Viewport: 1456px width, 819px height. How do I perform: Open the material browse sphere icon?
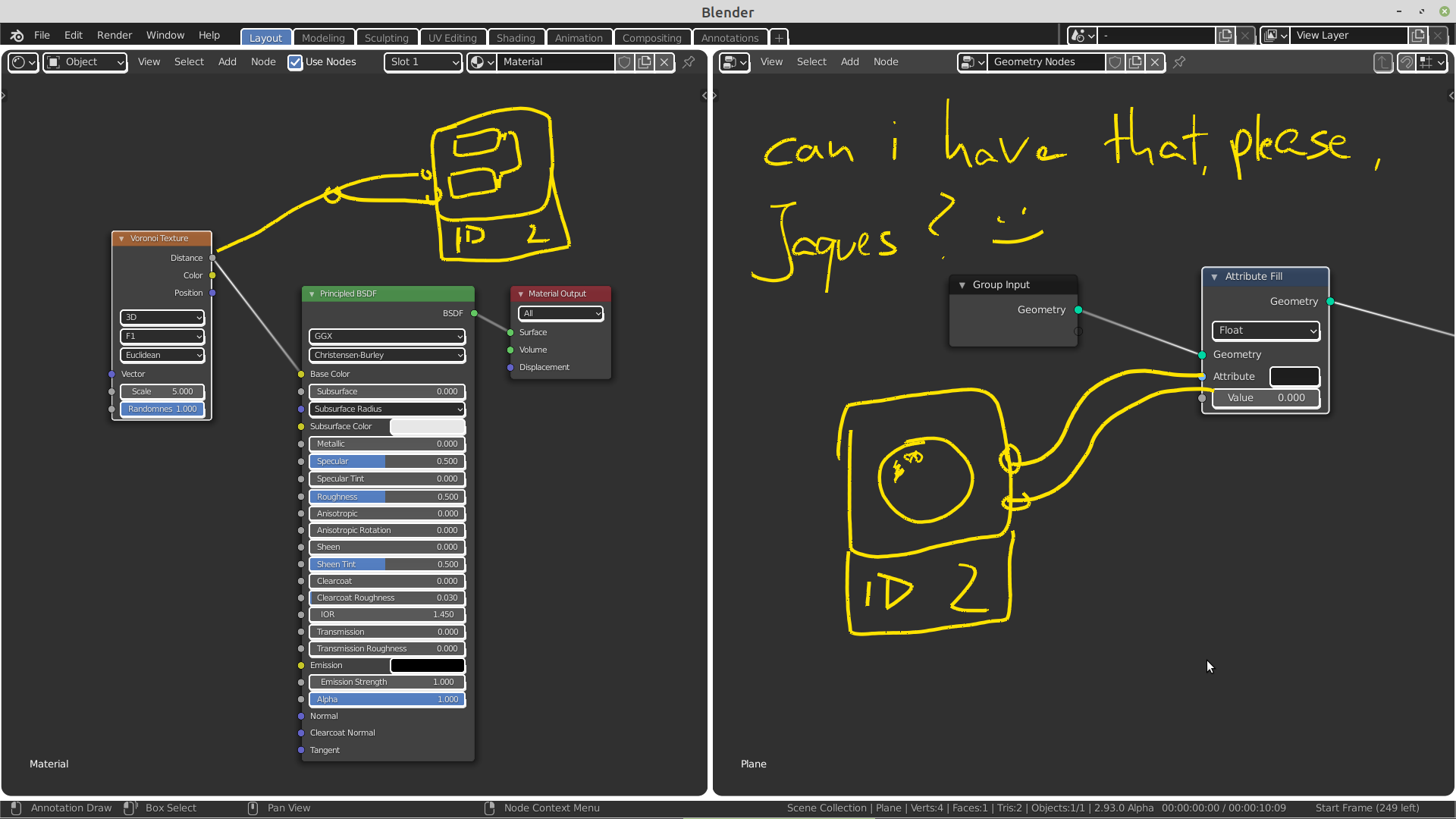(482, 62)
